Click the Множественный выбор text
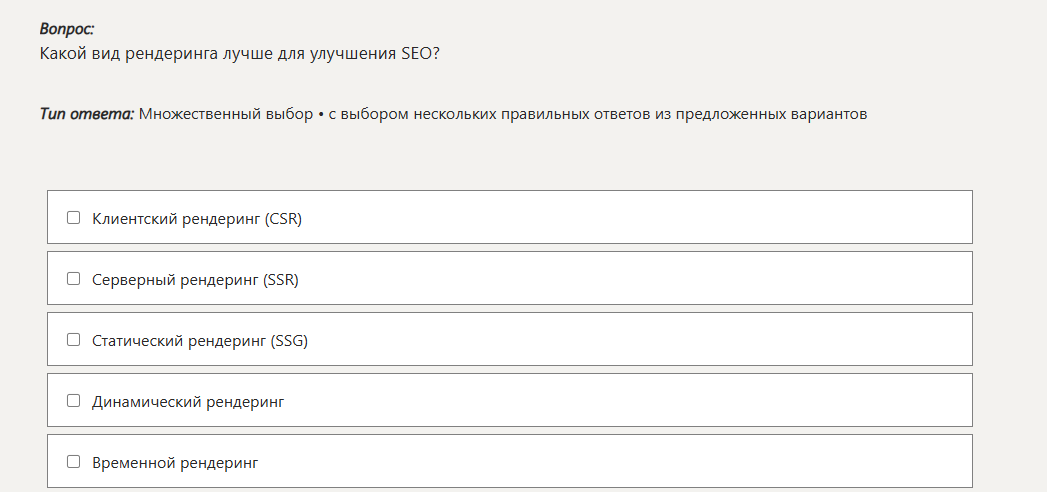Image resolution: width=1047 pixels, height=492 pixels. (225, 114)
